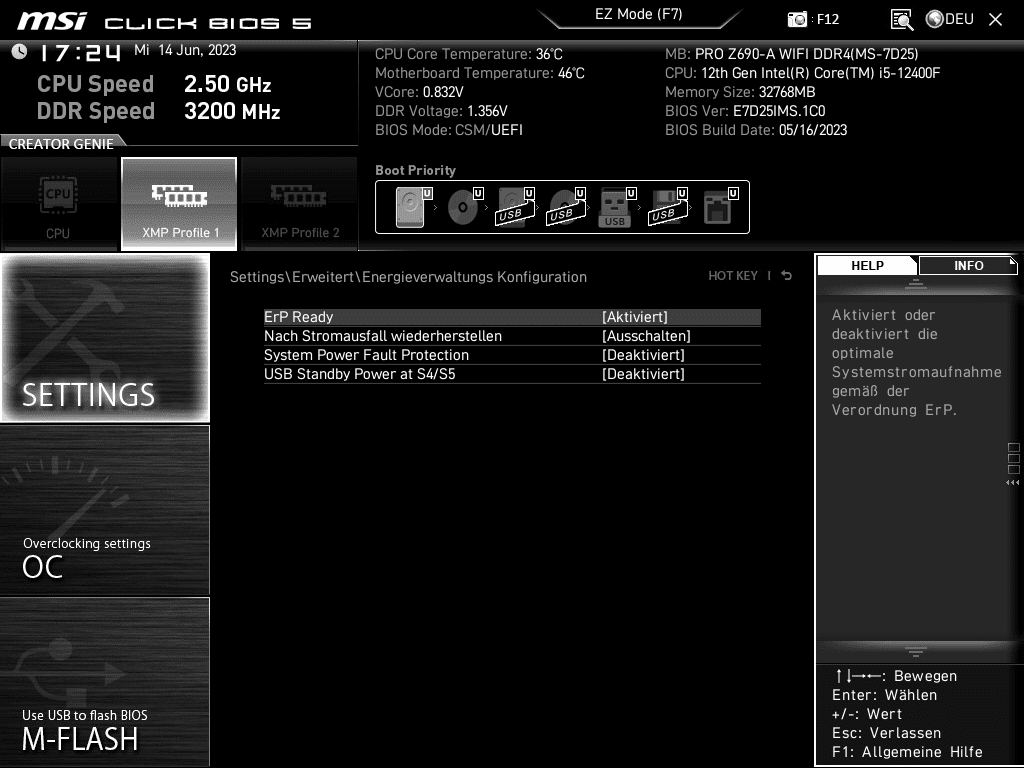
Task: Close the BIOS with the X icon
Action: [x=995, y=20]
